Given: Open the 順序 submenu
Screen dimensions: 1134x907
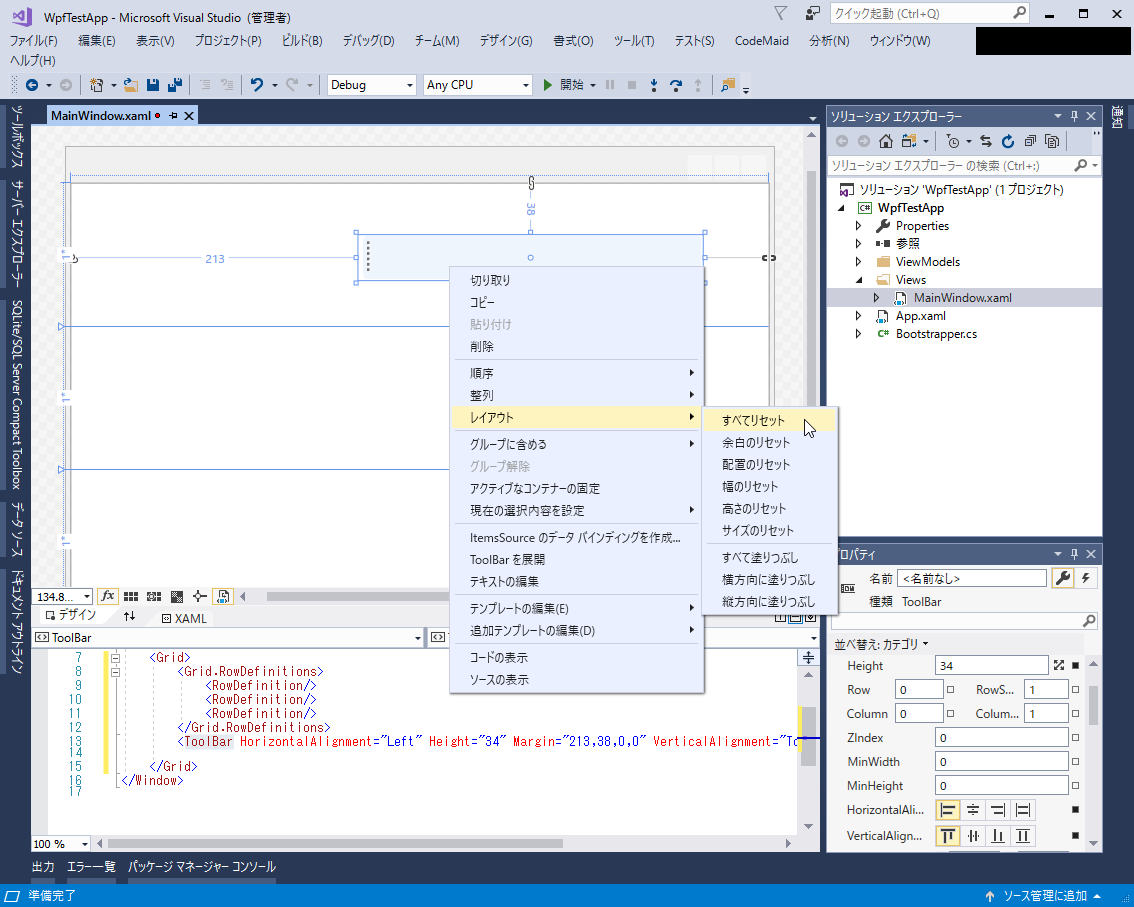Looking at the screenshot, I should click(576, 373).
